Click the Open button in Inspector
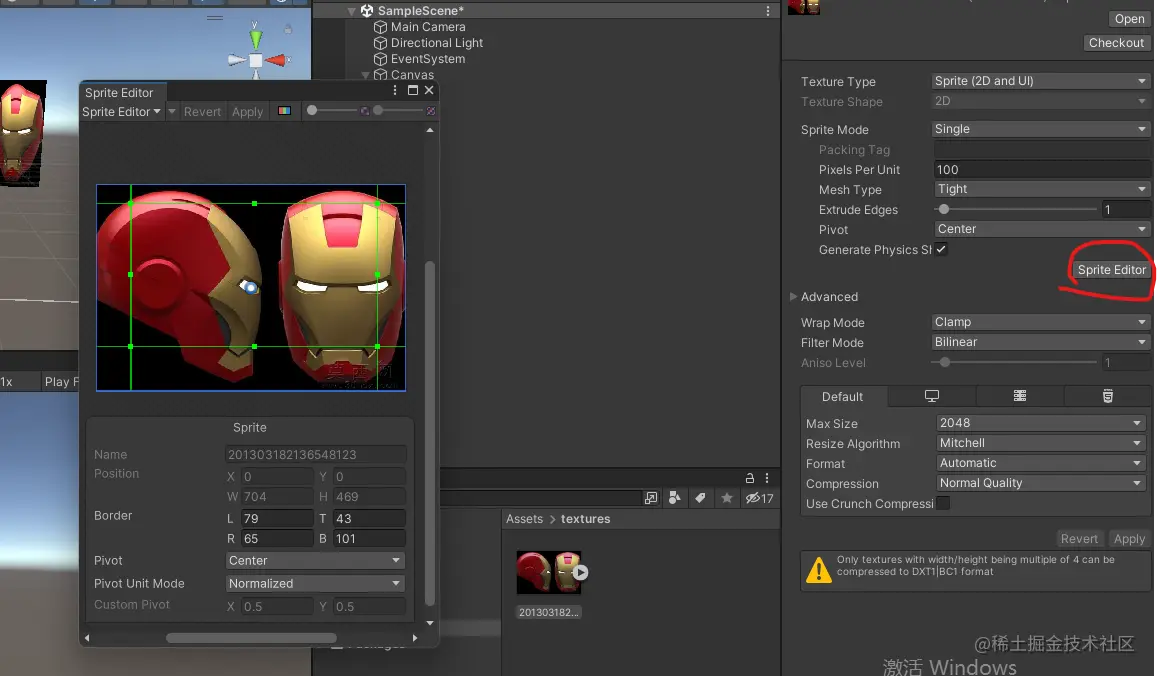Screen dimensions: 1157x676 (x=1129, y=19)
